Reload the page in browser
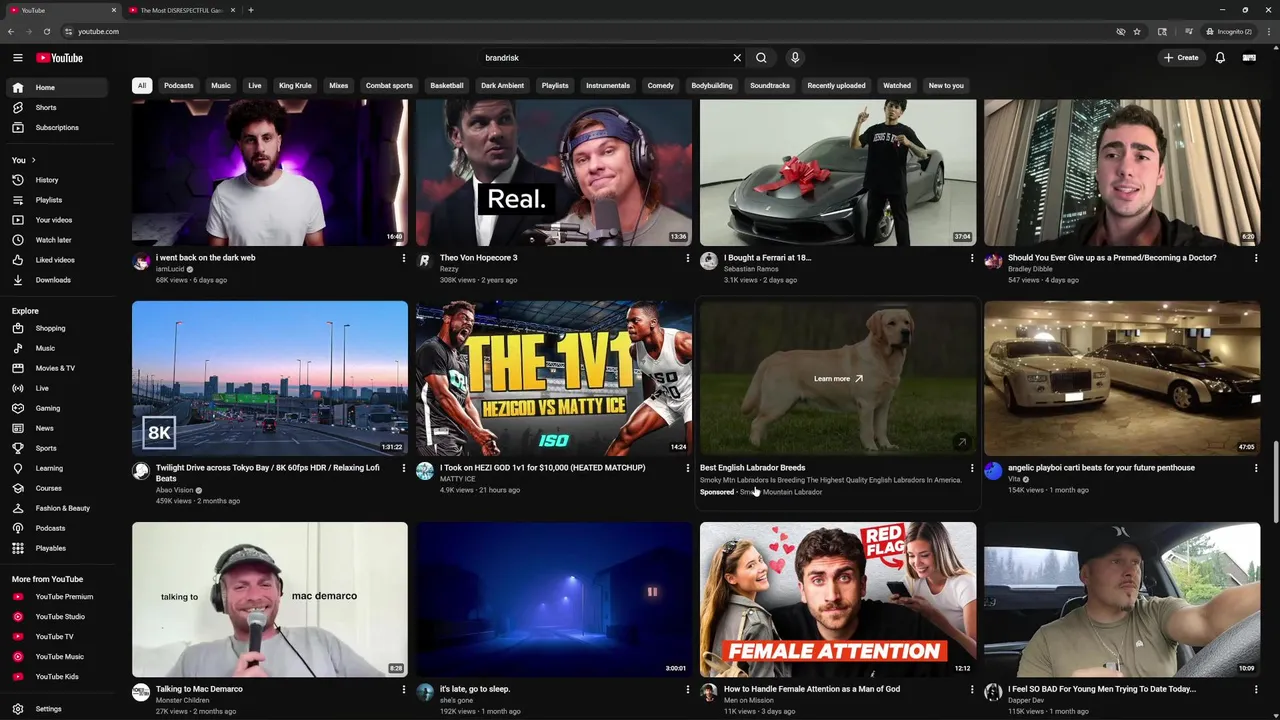The image size is (1280, 720). click(x=46, y=31)
